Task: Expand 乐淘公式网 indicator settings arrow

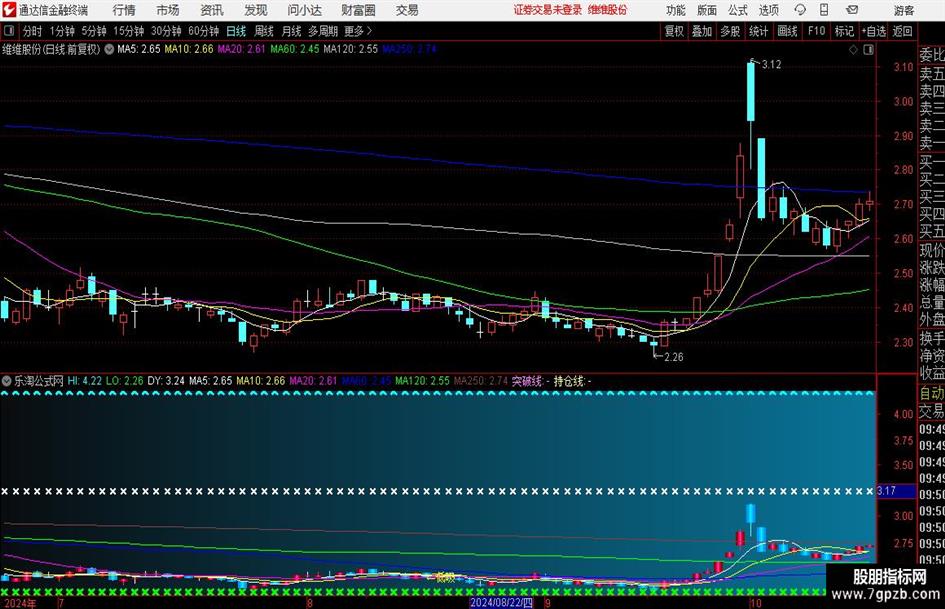Action: [x=7, y=381]
